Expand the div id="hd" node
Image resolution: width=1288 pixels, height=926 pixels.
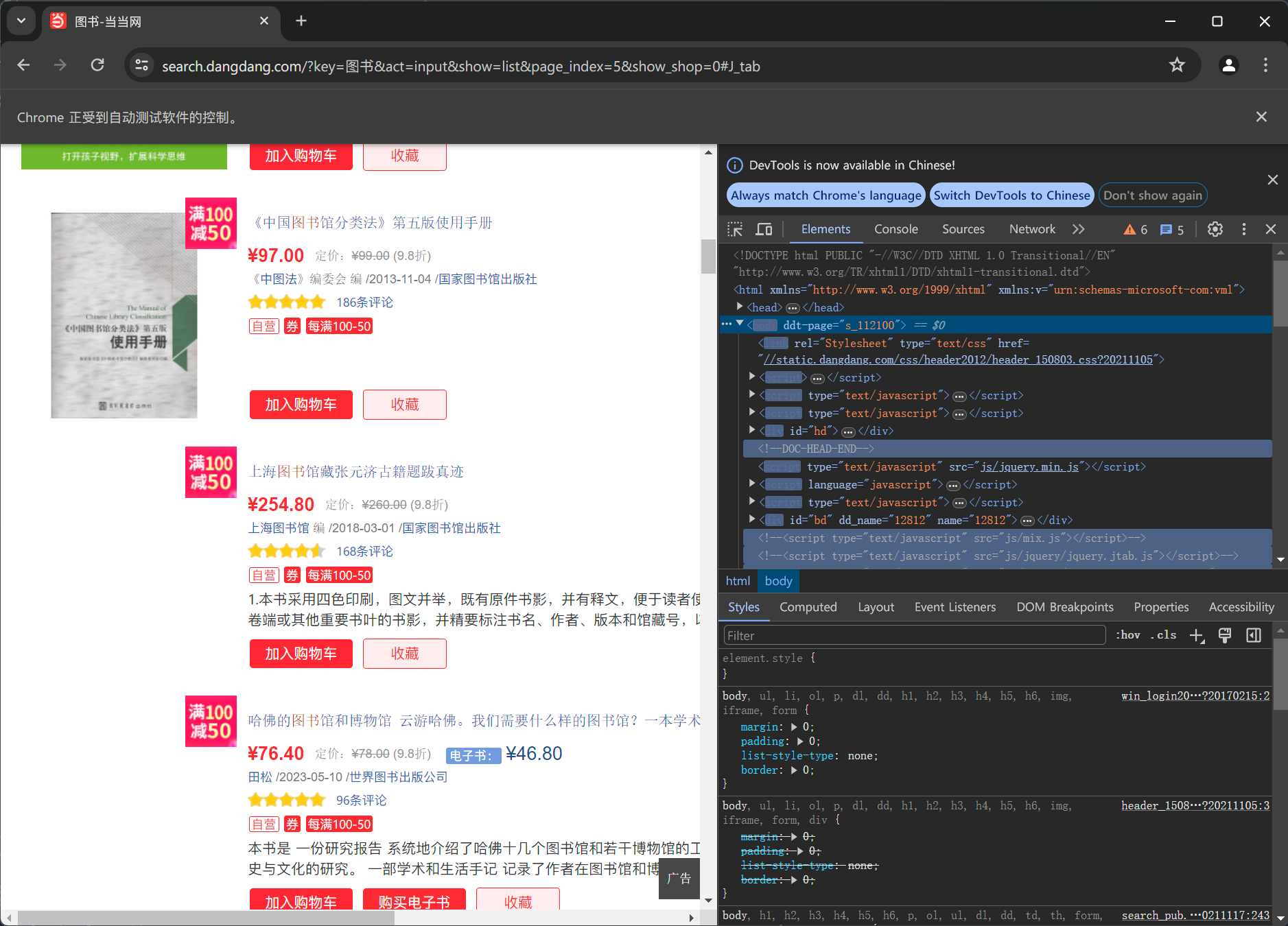[x=752, y=430]
